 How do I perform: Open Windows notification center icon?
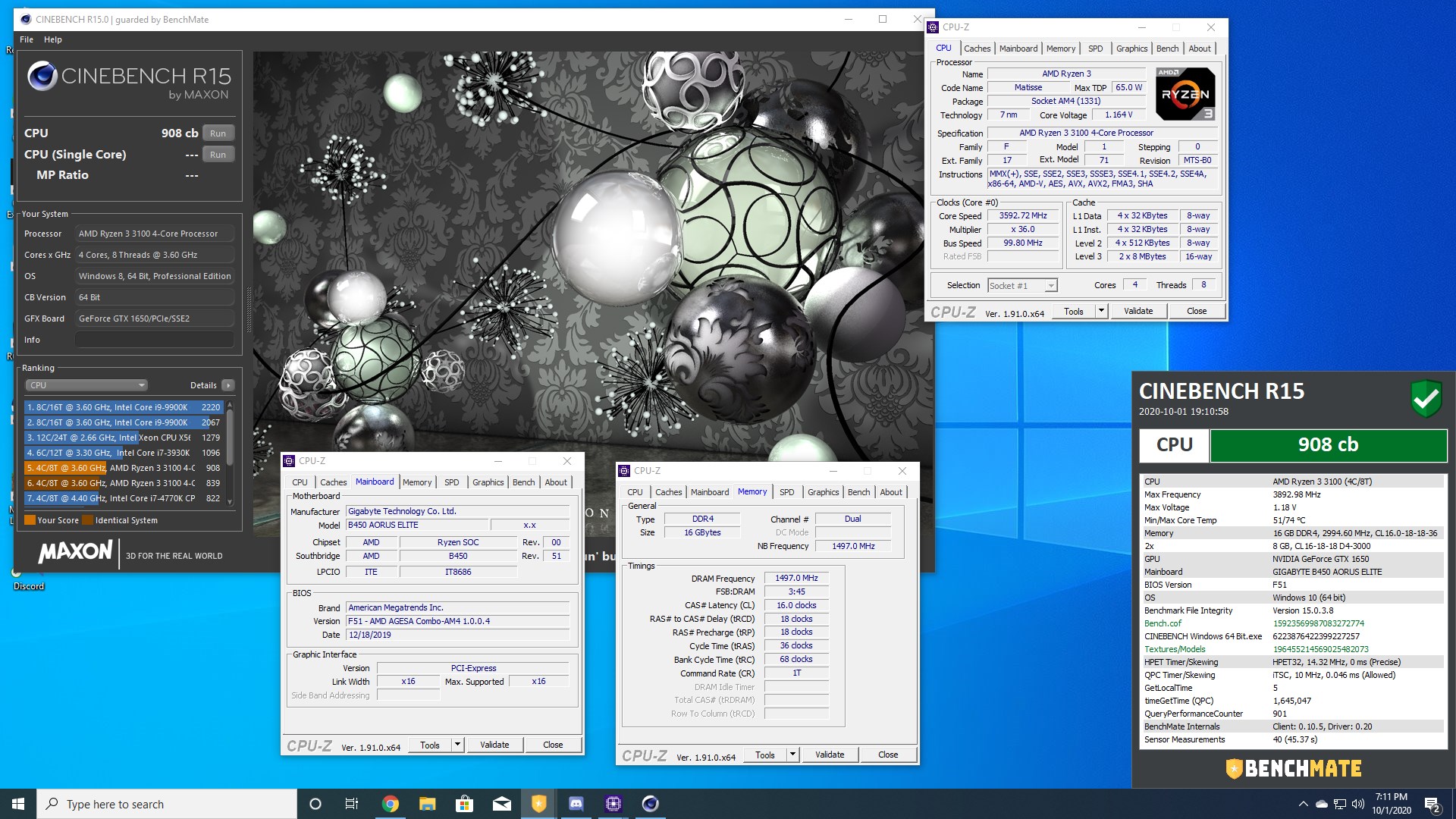1432,804
